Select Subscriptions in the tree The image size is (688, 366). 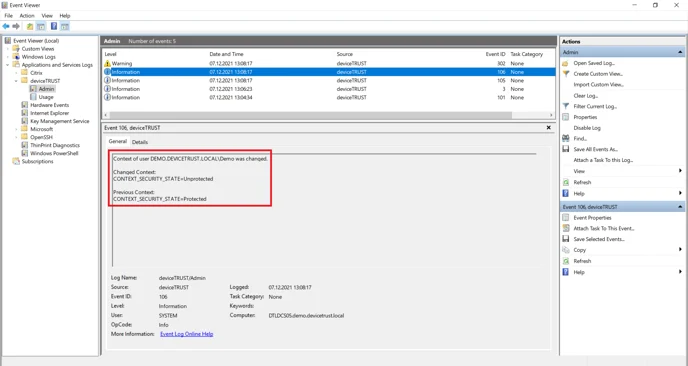tap(37, 161)
